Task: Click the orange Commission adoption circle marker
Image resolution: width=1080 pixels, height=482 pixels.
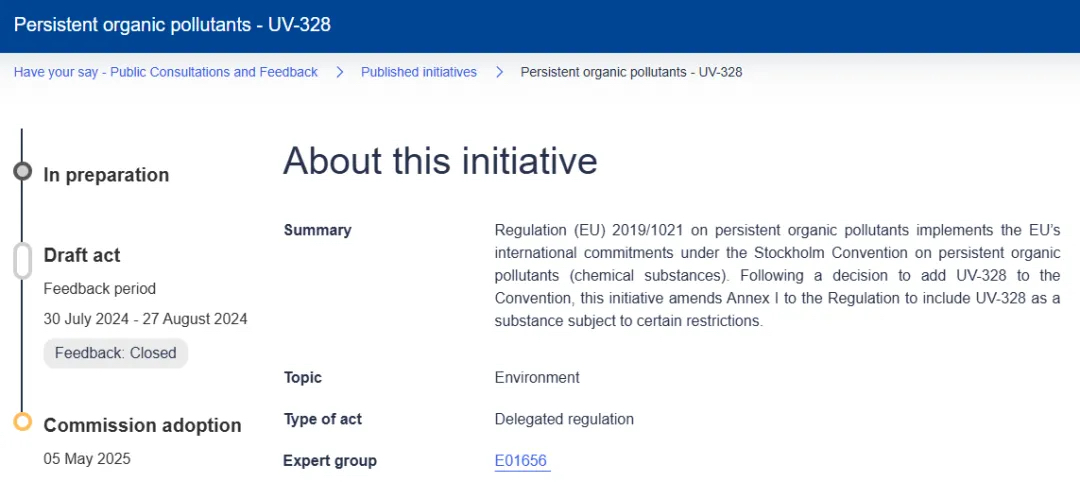Action: click(x=22, y=422)
